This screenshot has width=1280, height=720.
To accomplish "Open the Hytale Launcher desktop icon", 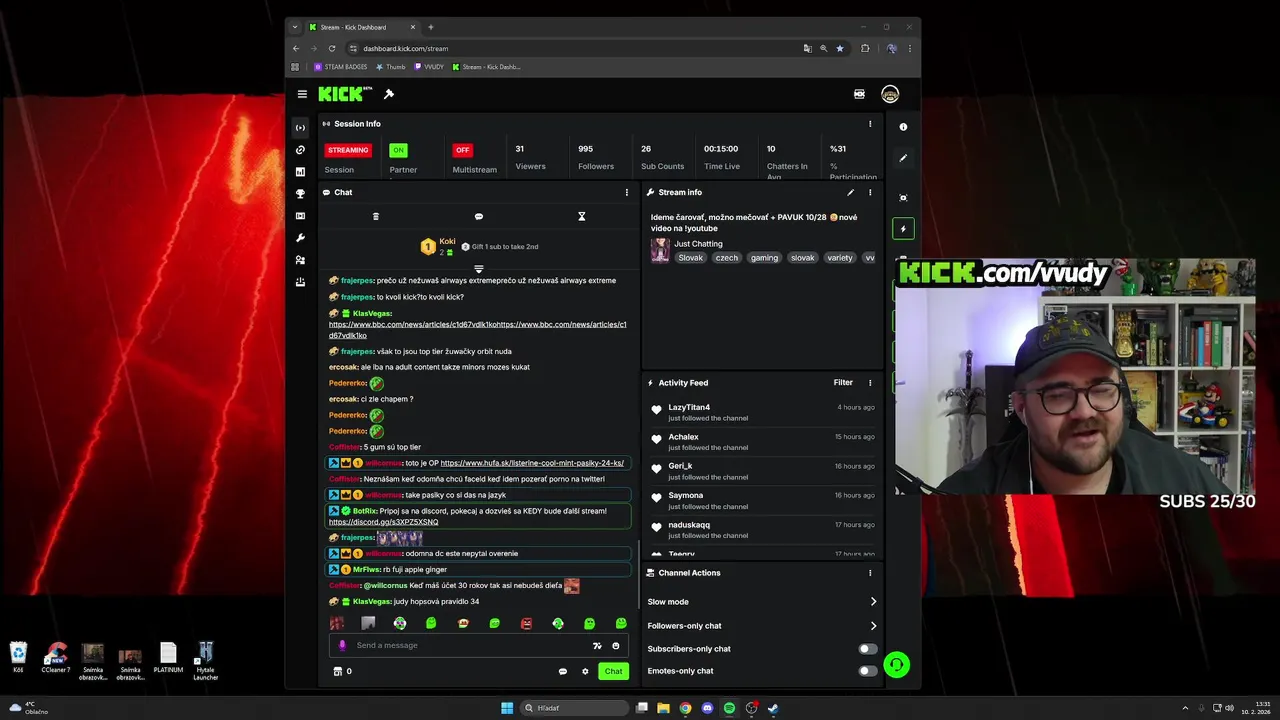I will pyautogui.click(x=205, y=660).
